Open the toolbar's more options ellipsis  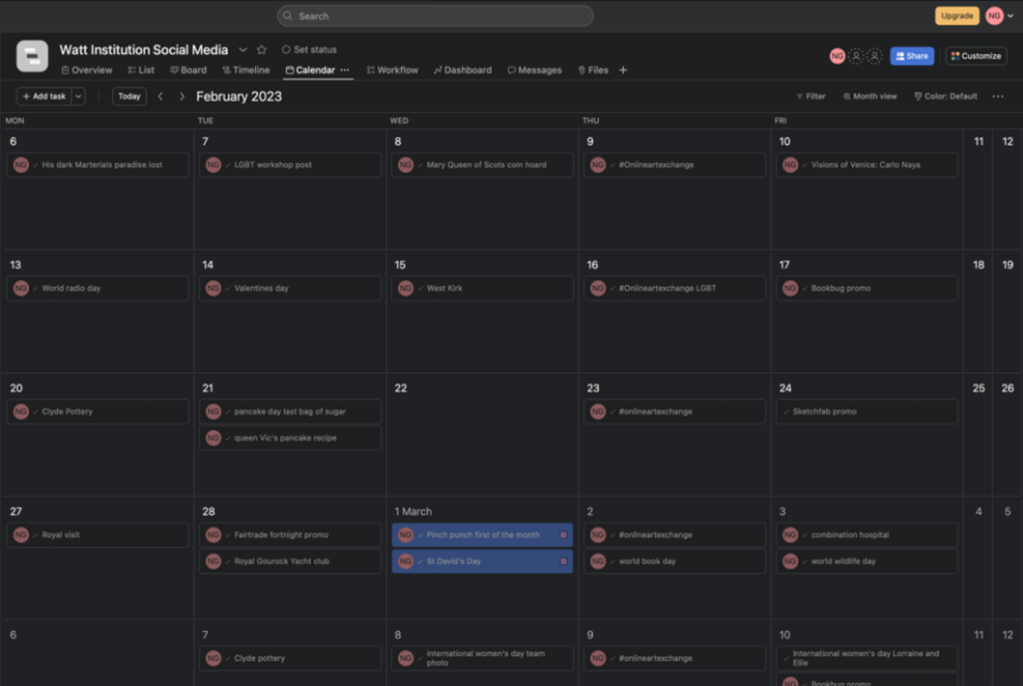pos(997,97)
